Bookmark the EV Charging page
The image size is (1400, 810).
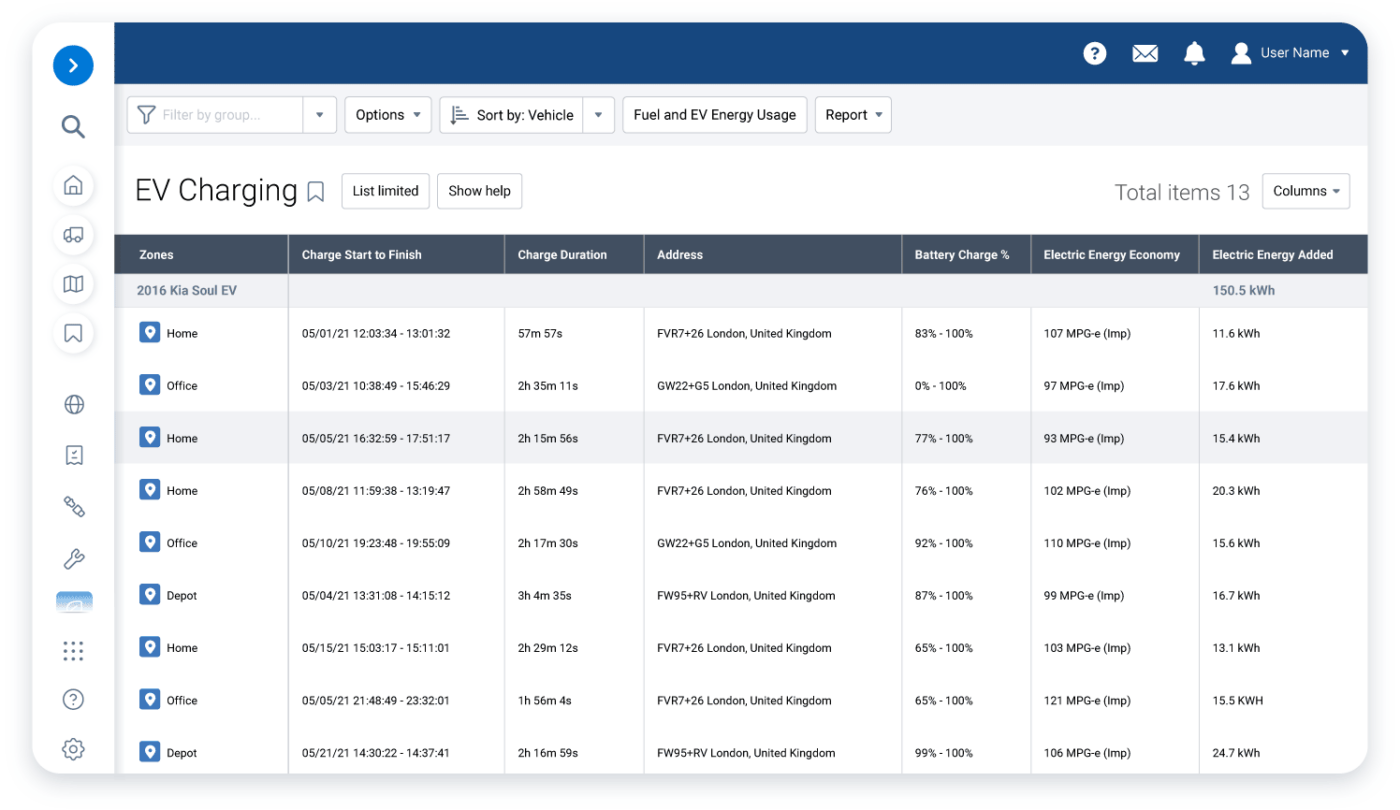316,191
